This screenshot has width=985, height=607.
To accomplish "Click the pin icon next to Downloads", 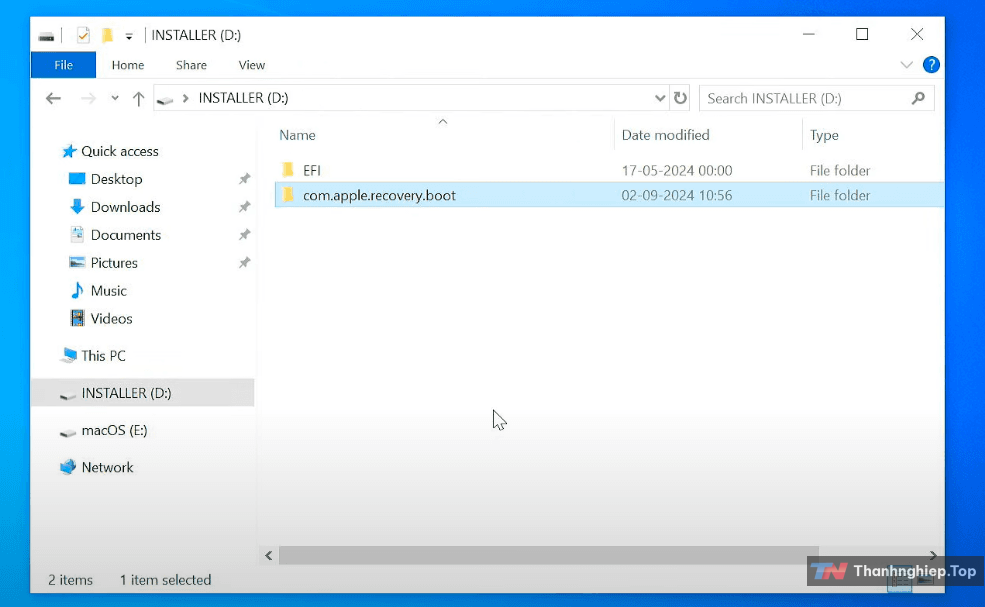I will (x=244, y=207).
